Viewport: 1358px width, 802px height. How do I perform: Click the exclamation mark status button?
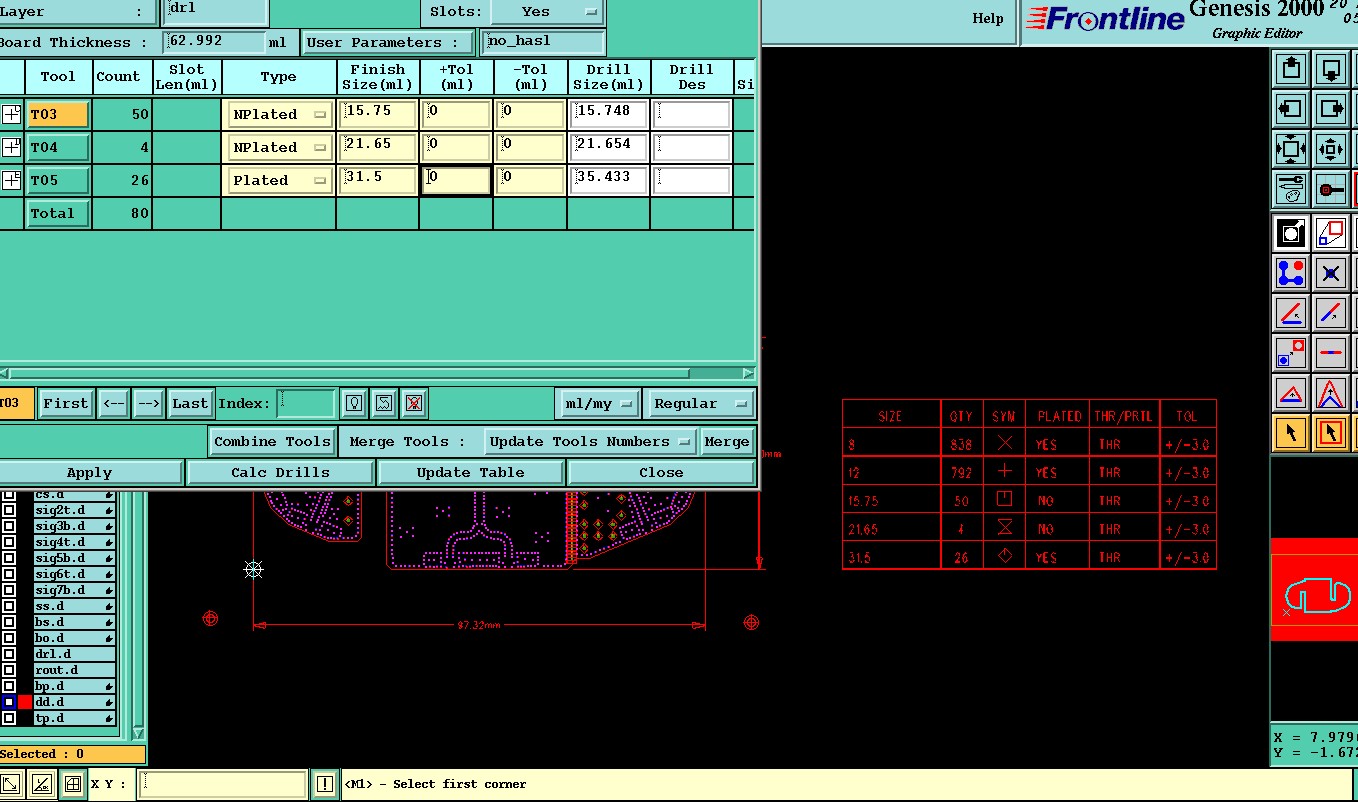tap(325, 784)
